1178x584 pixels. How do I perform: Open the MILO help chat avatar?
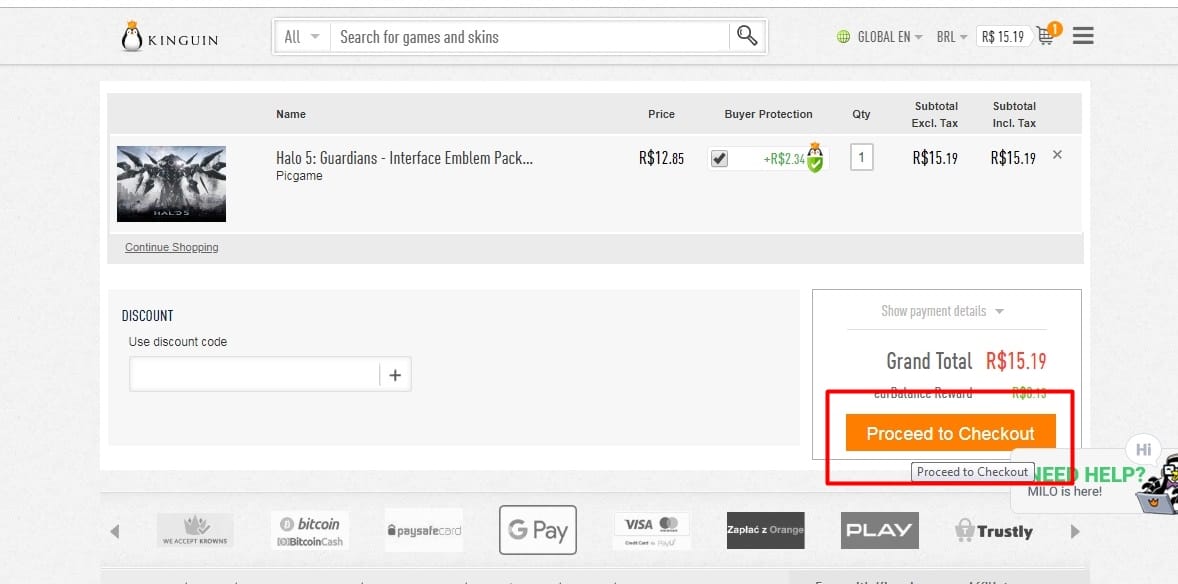[x=1158, y=486]
